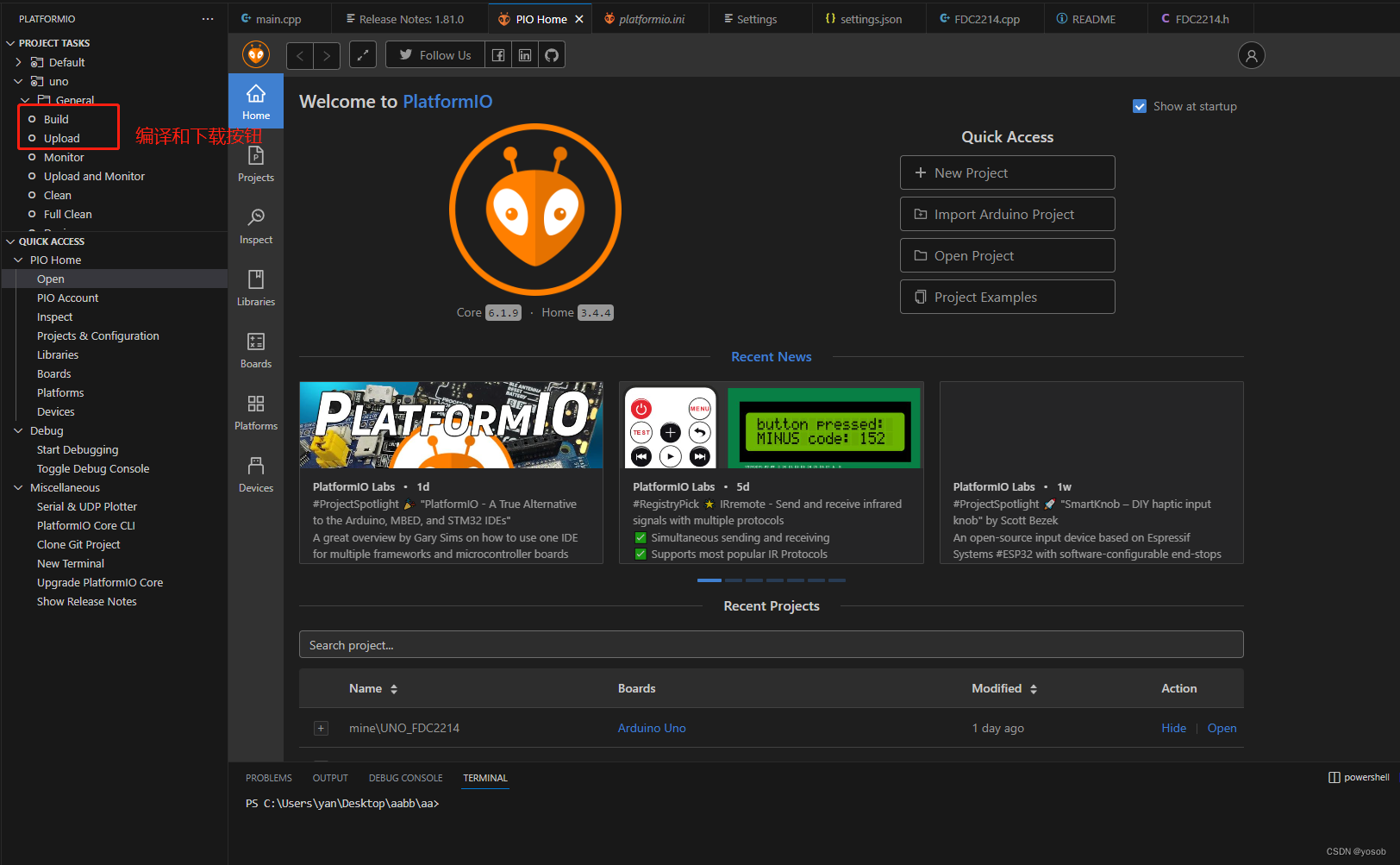Open the GitHub icon link

552,55
